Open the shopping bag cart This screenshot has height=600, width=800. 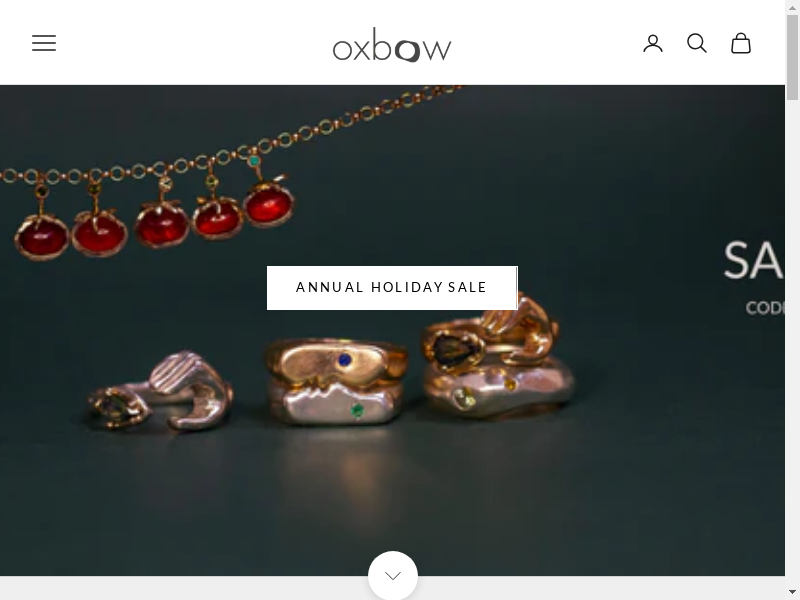point(741,43)
